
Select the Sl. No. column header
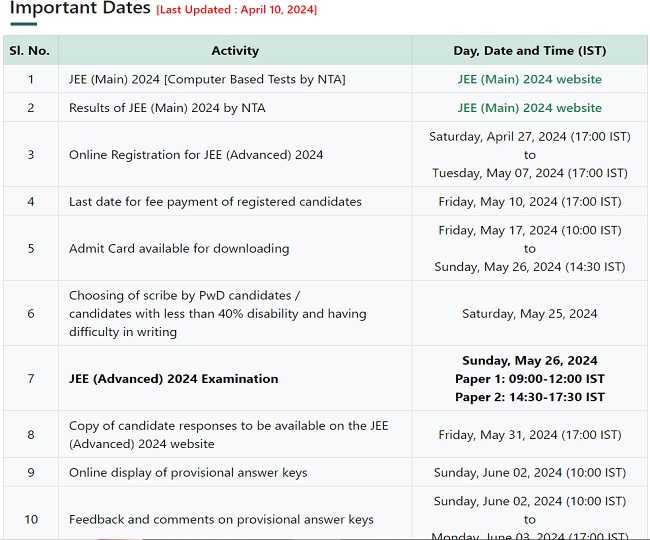[30, 50]
